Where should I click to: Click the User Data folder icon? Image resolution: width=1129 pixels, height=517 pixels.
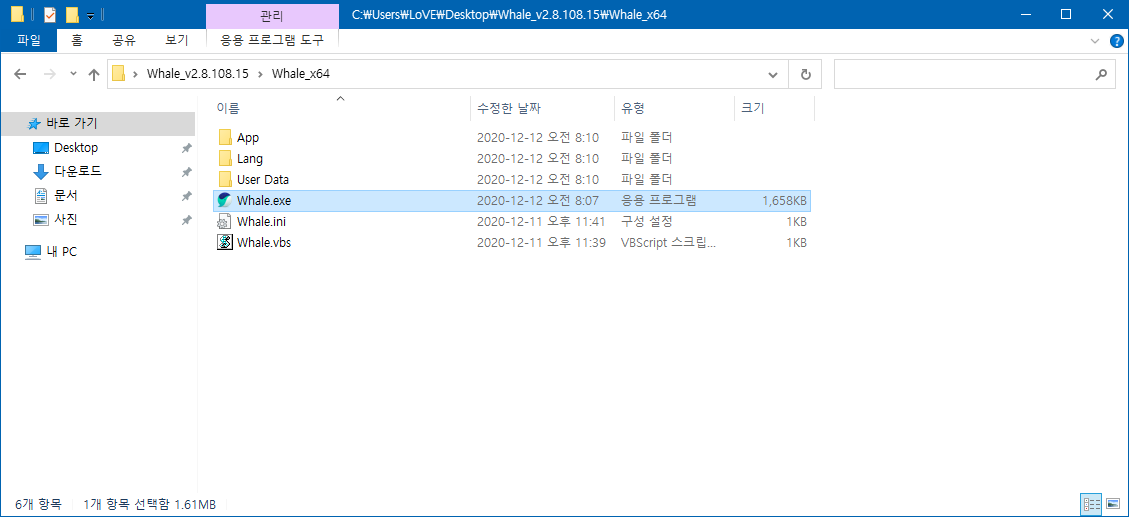click(225, 179)
